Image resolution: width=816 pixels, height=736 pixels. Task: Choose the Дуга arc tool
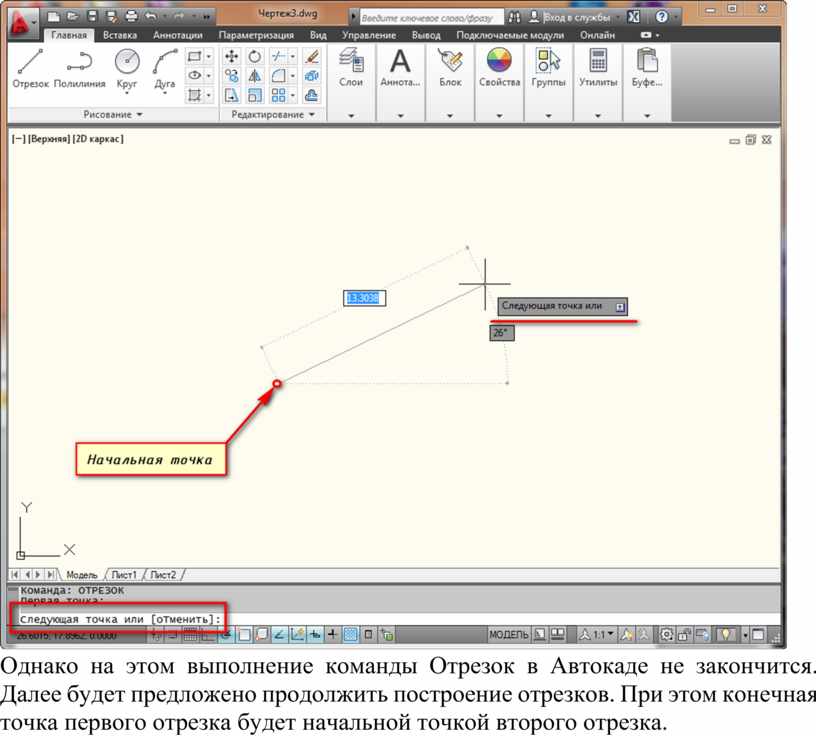pyautogui.click(x=165, y=69)
